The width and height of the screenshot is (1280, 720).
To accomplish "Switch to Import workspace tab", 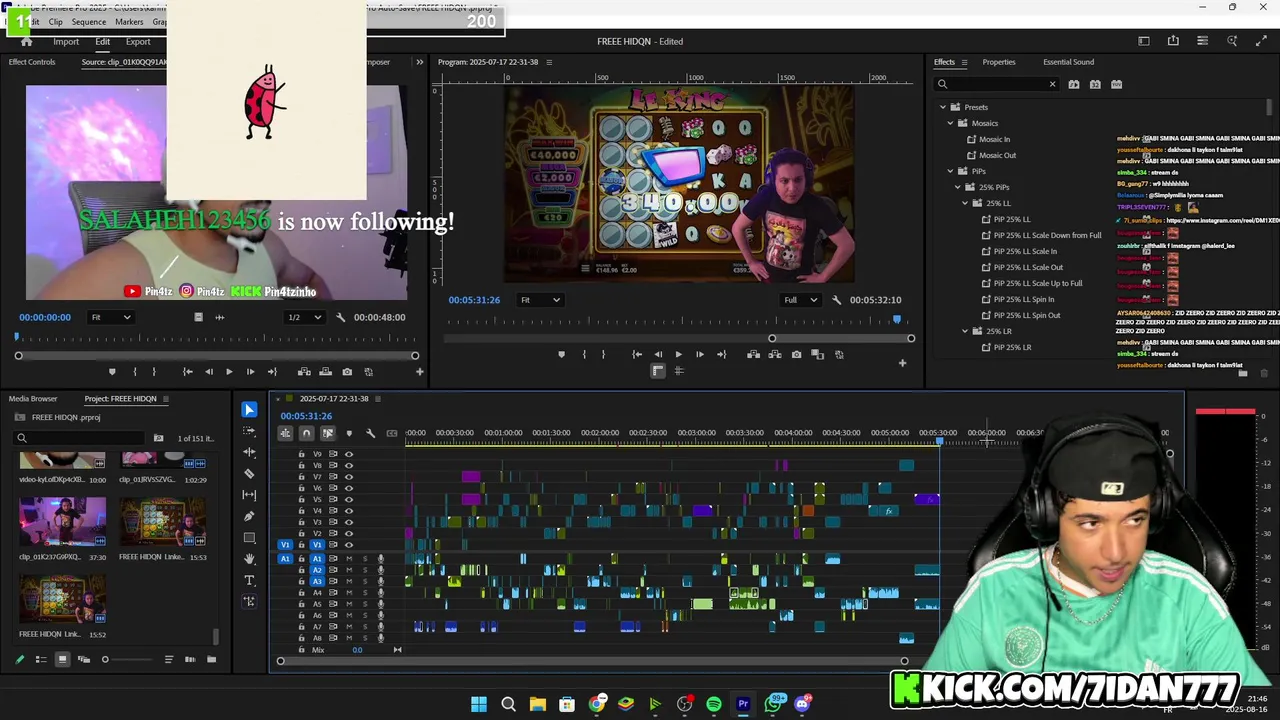I will [x=66, y=42].
